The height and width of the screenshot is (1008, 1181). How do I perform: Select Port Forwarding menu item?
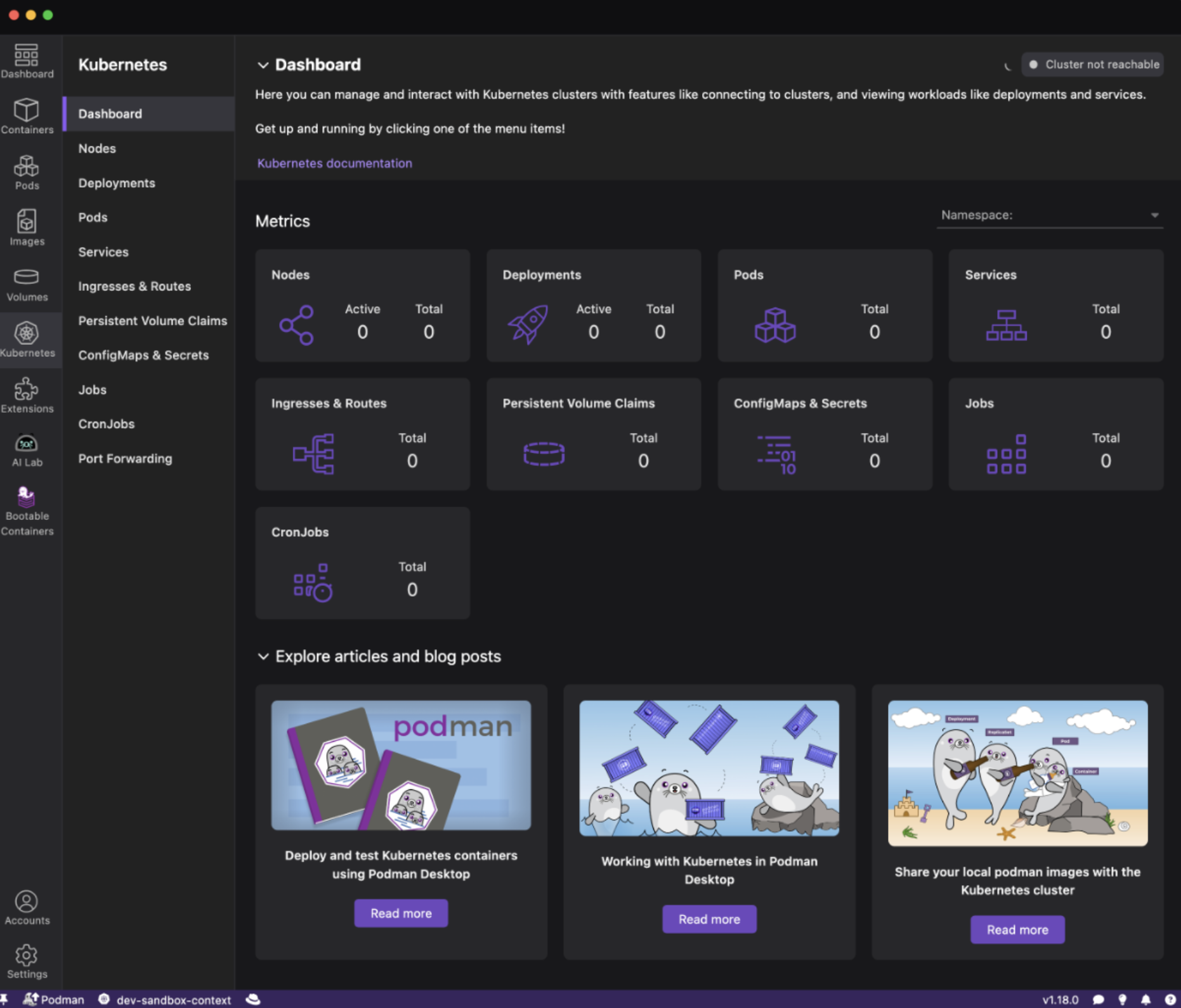click(125, 458)
